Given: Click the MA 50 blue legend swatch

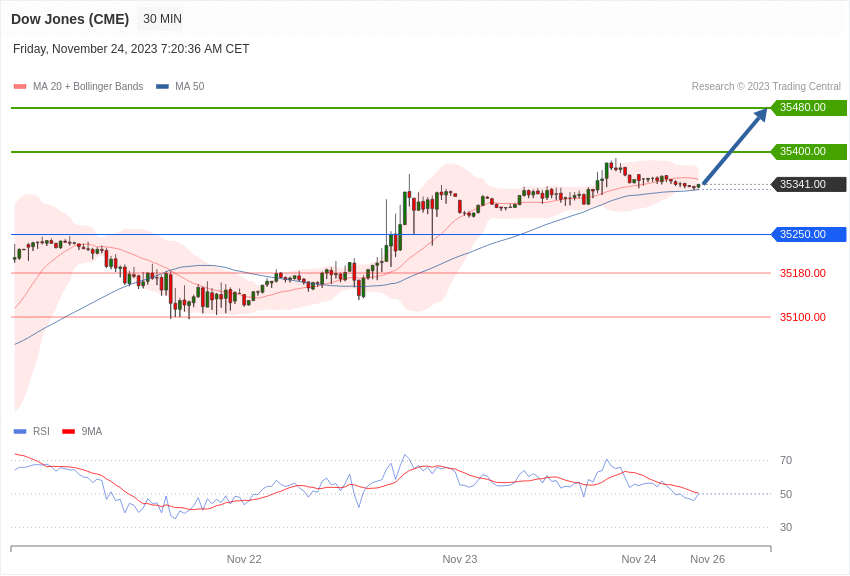Looking at the screenshot, I should pos(162,87).
